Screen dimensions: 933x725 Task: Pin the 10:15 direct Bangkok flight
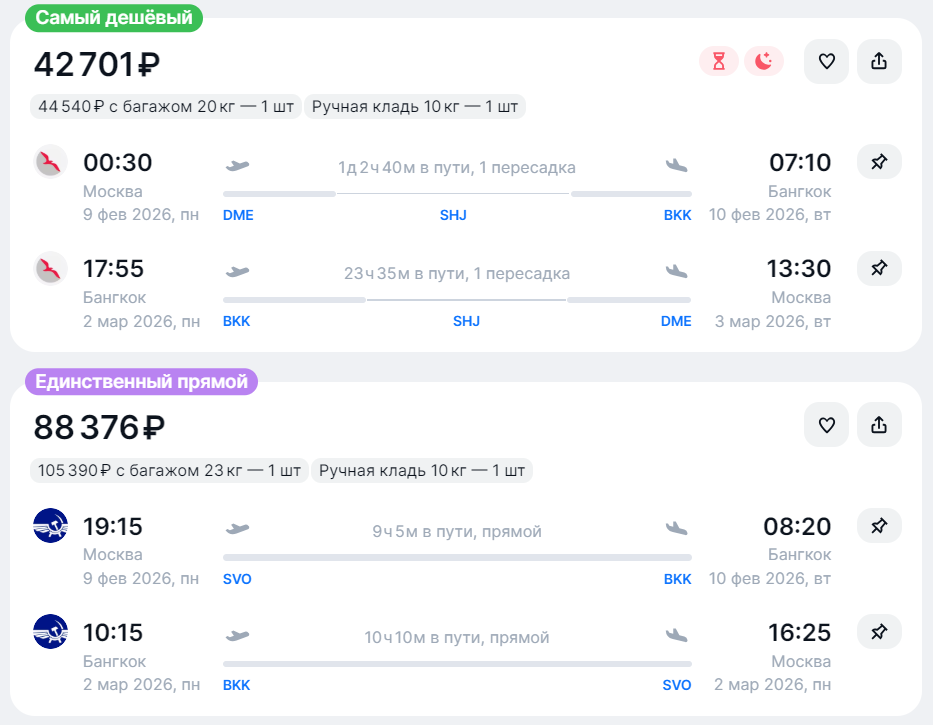(879, 632)
